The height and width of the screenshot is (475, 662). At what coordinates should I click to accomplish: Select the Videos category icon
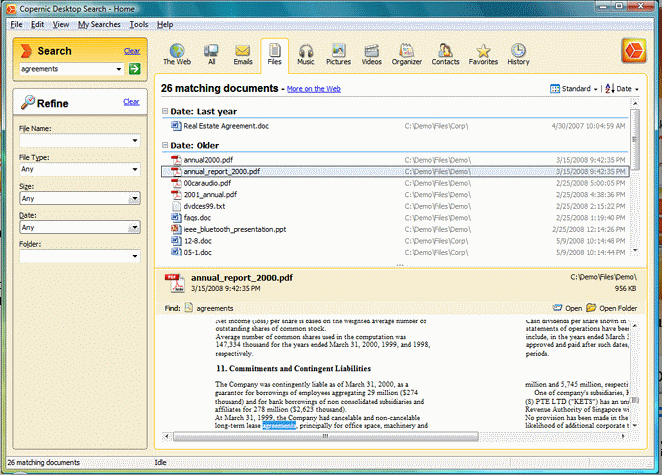point(372,53)
